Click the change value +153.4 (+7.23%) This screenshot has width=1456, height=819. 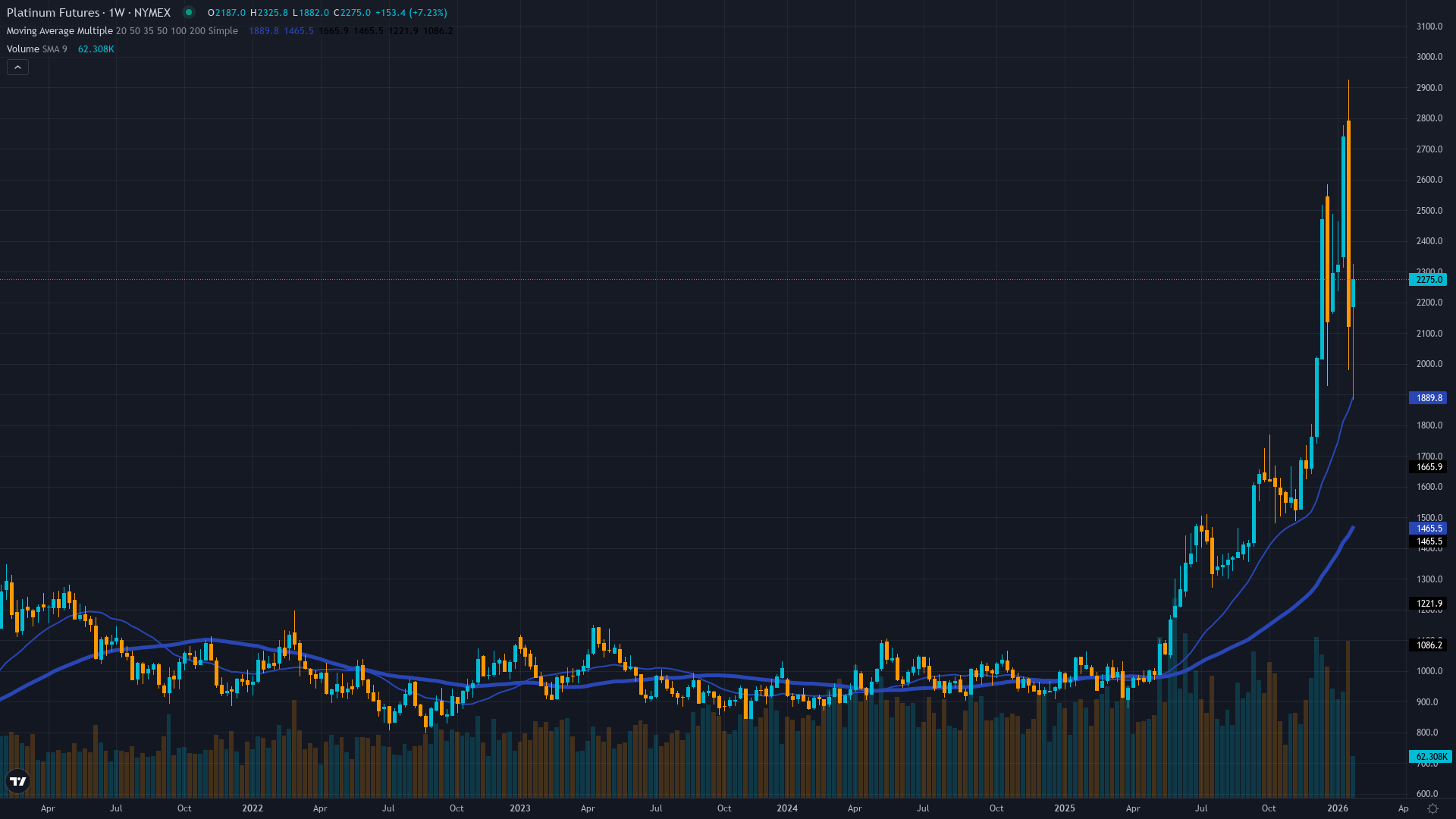click(411, 13)
